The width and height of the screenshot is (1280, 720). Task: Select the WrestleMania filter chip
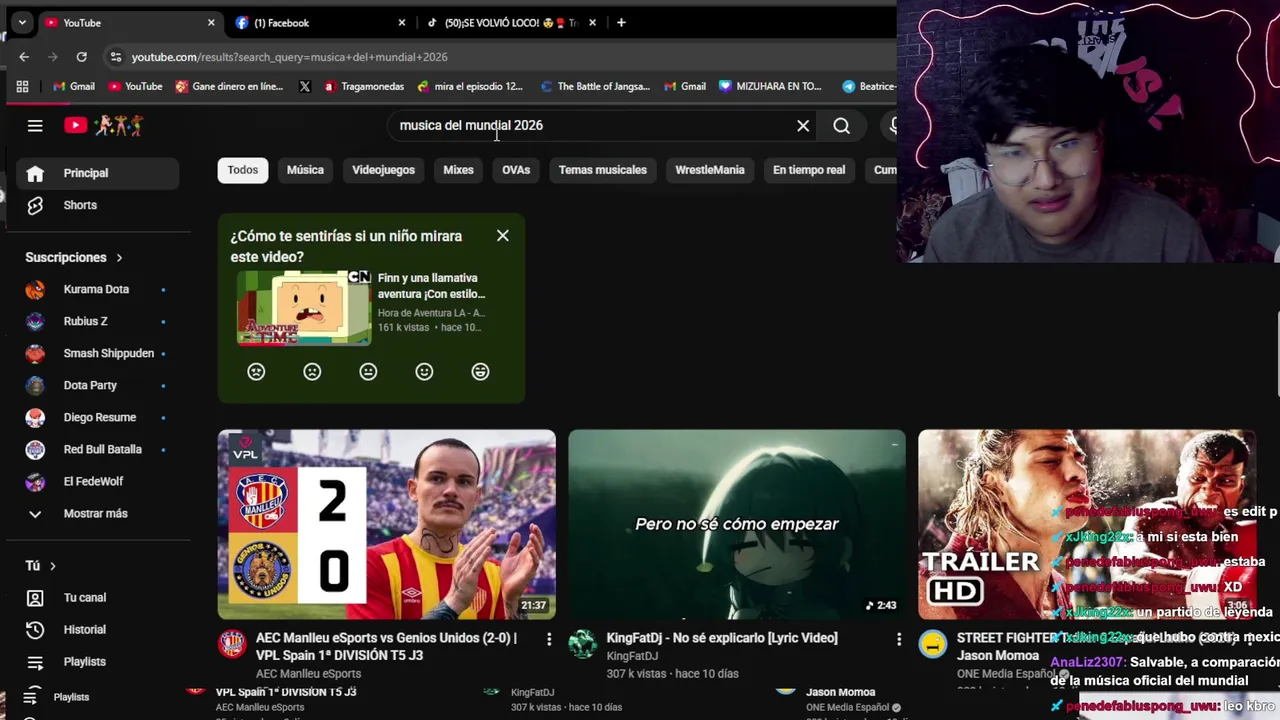tap(710, 170)
